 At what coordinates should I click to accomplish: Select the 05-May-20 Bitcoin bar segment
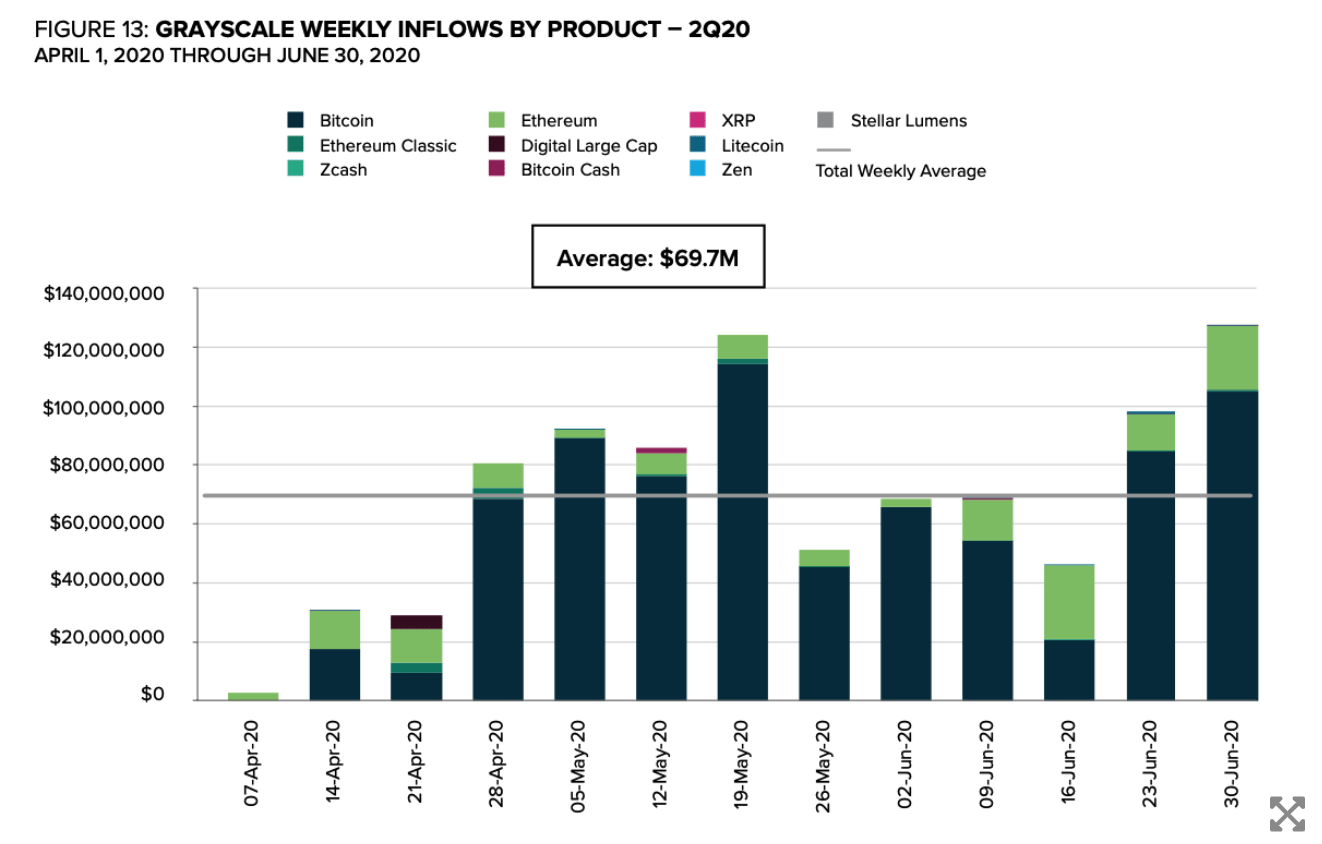(x=580, y=570)
